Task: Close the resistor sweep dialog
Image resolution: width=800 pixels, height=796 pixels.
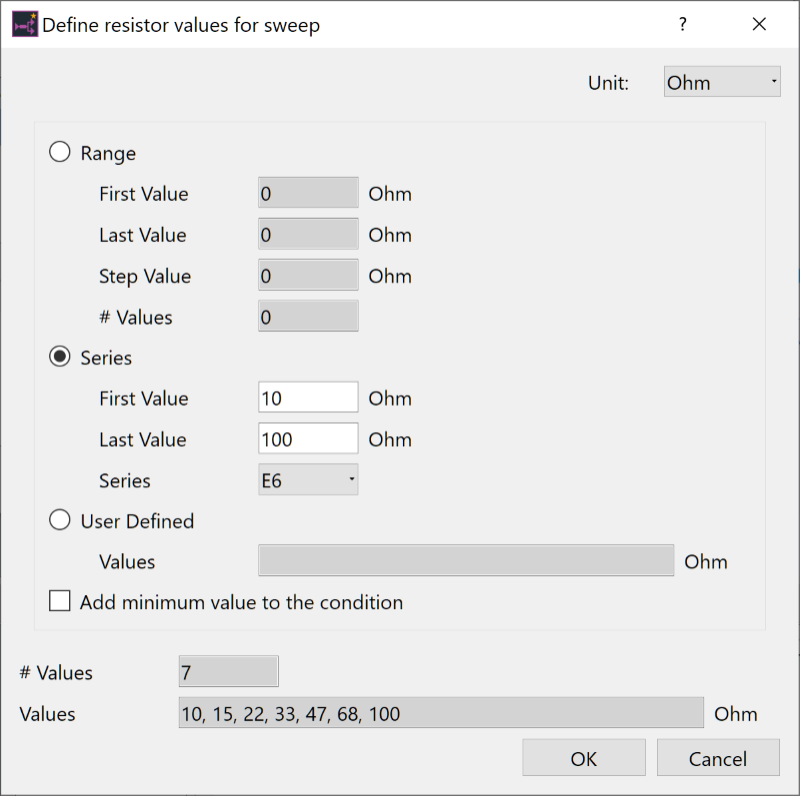Action: click(x=760, y=25)
